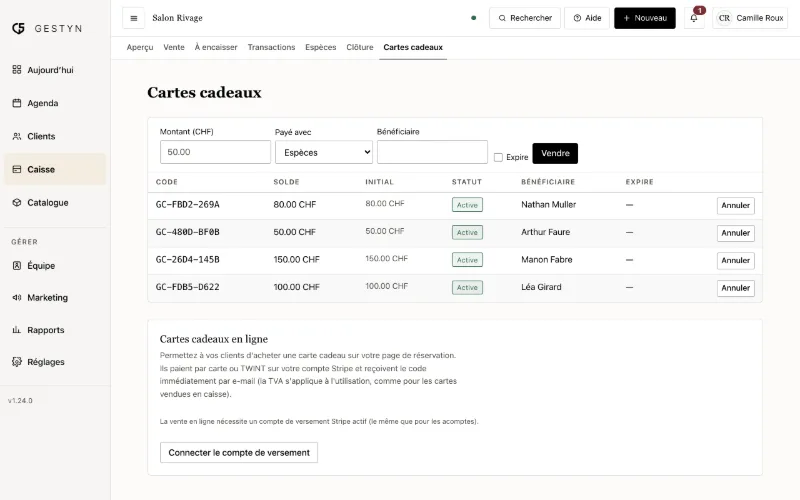Switch to the Vente tab

point(174,47)
